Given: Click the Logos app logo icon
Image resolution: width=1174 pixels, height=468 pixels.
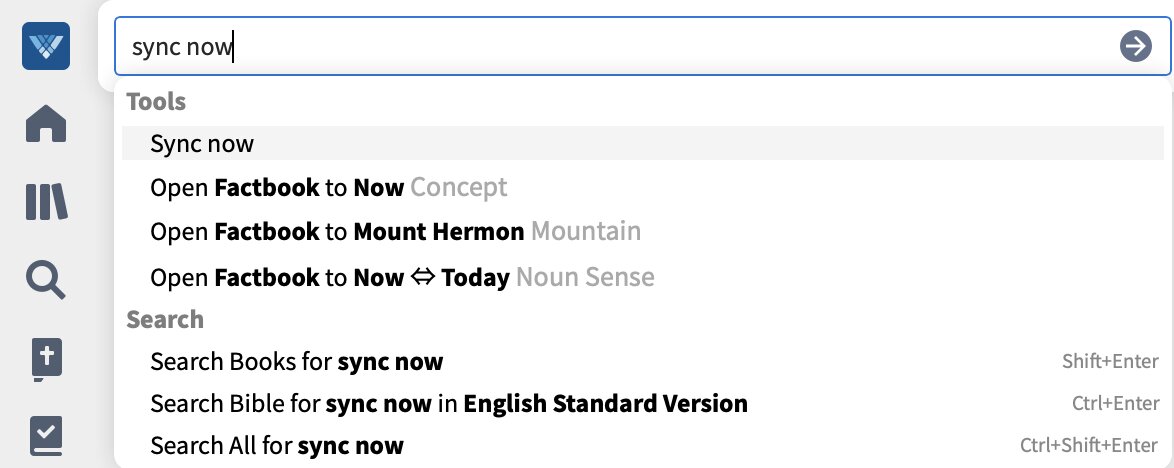Looking at the screenshot, I should click(46, 46).
